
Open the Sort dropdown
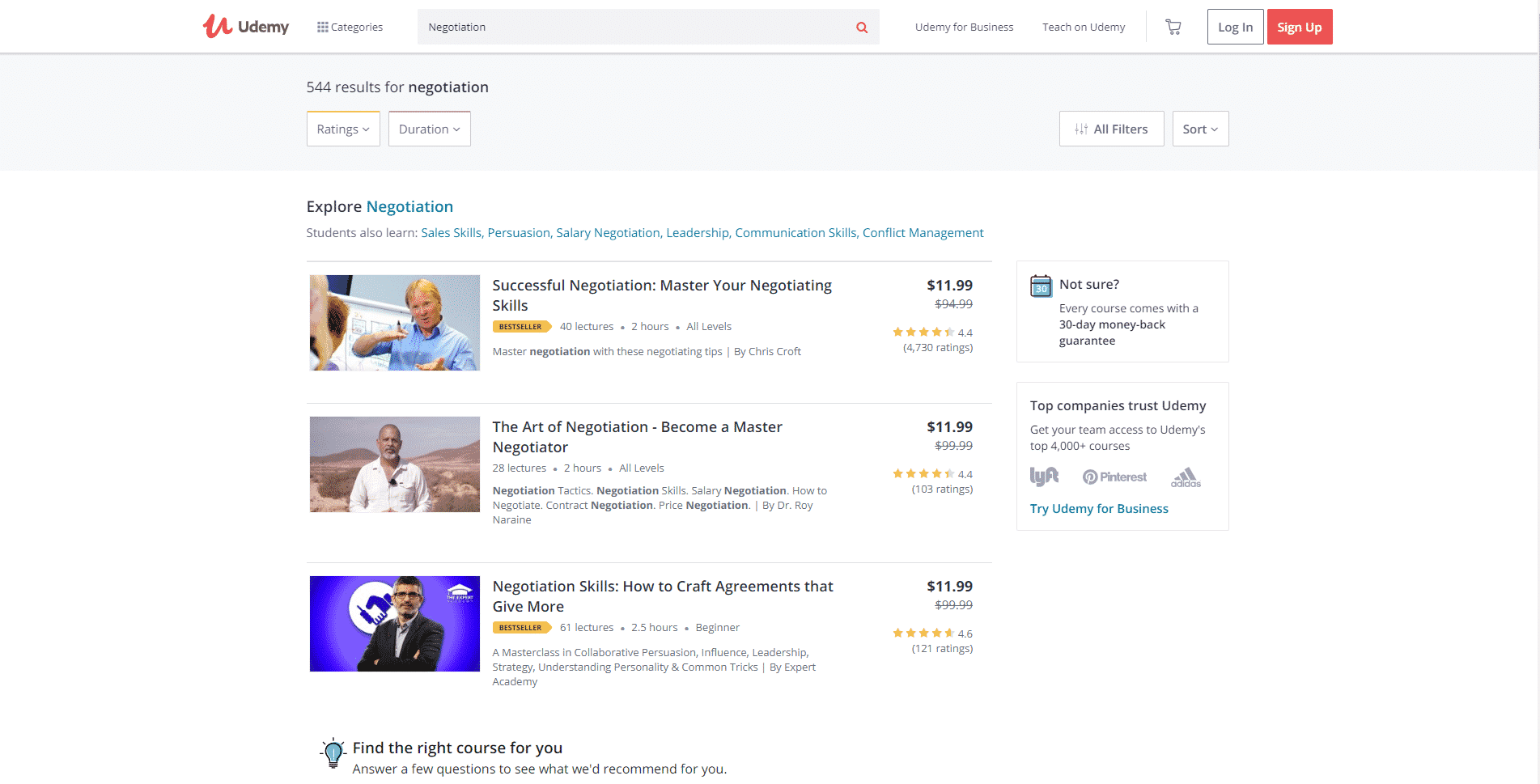point(1200,129)
